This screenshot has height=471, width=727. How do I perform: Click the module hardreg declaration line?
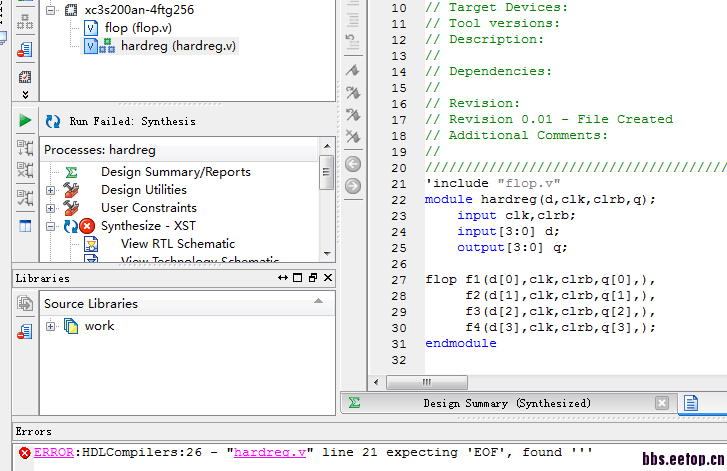pyautogui.click(x=541, y=199)
